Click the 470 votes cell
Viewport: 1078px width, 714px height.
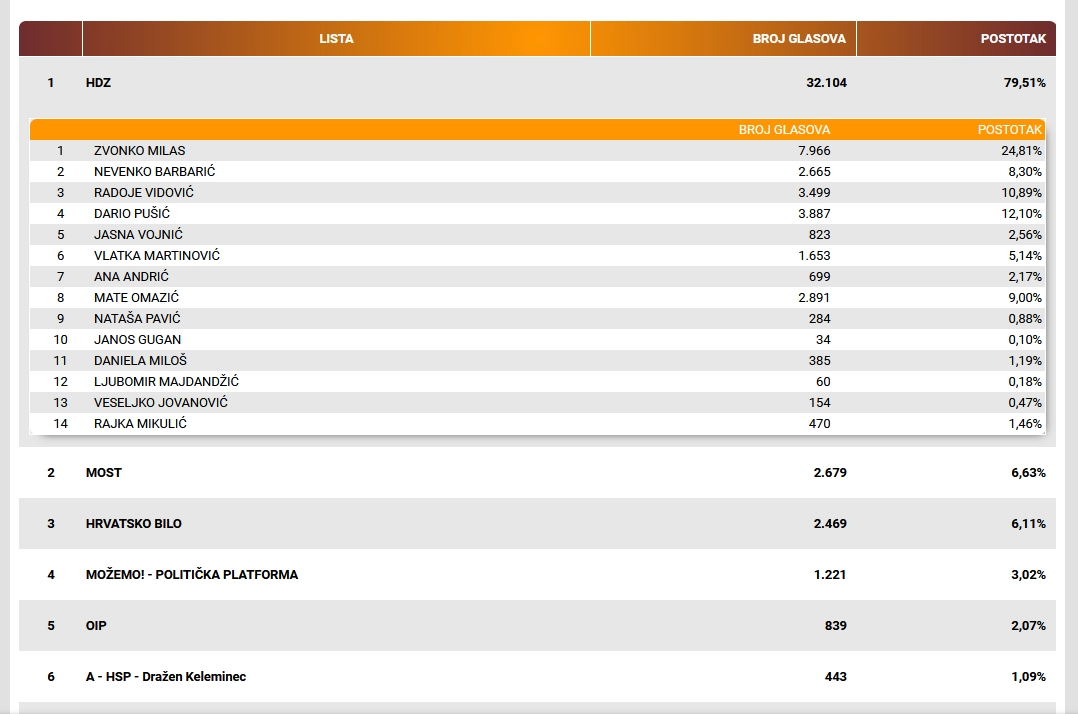[820, 423]
